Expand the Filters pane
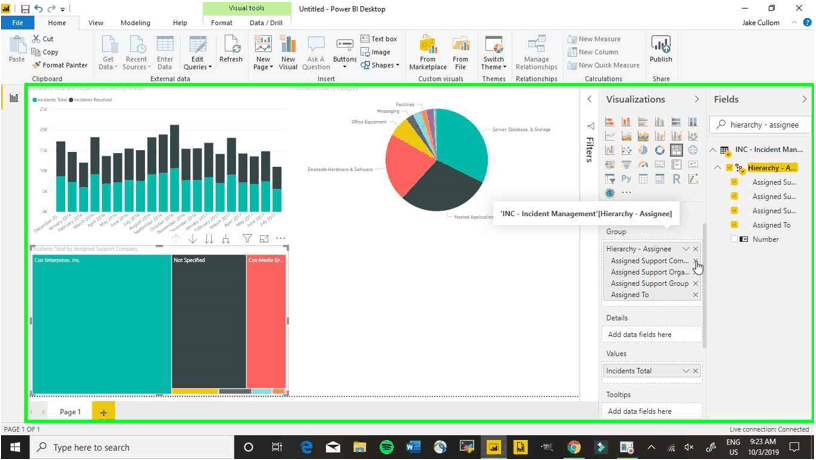The height and width of the screenshot is (460, 816). pyautogui.click(x=590, y=99)
